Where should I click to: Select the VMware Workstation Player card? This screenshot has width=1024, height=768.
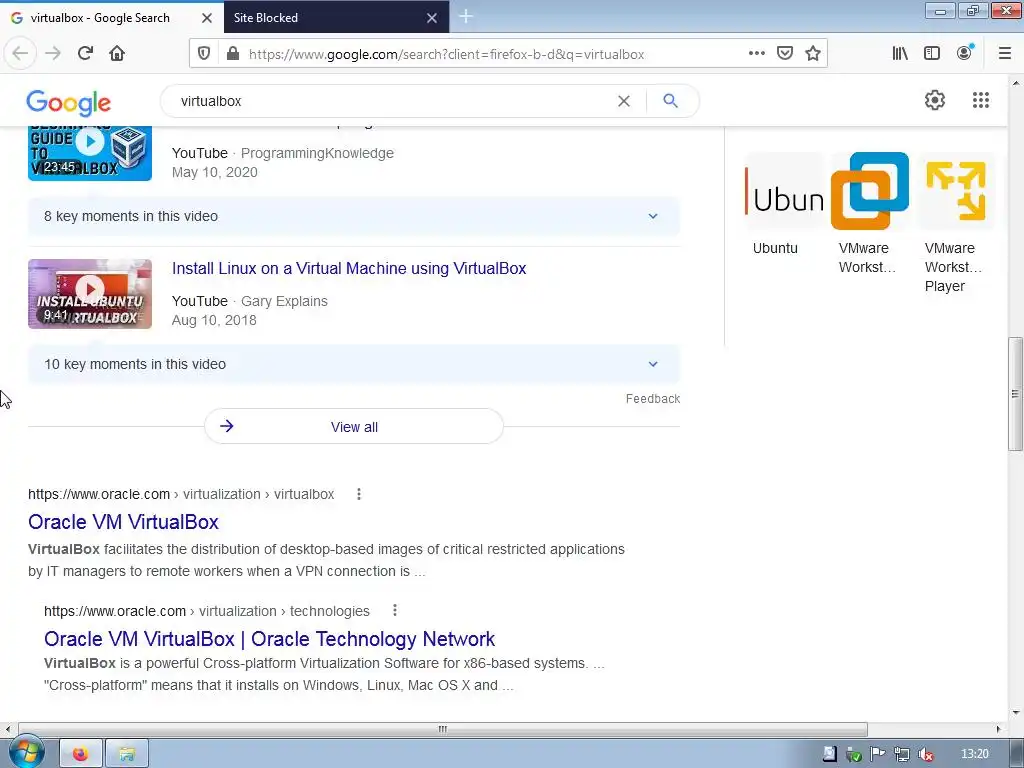pos(955,222)
